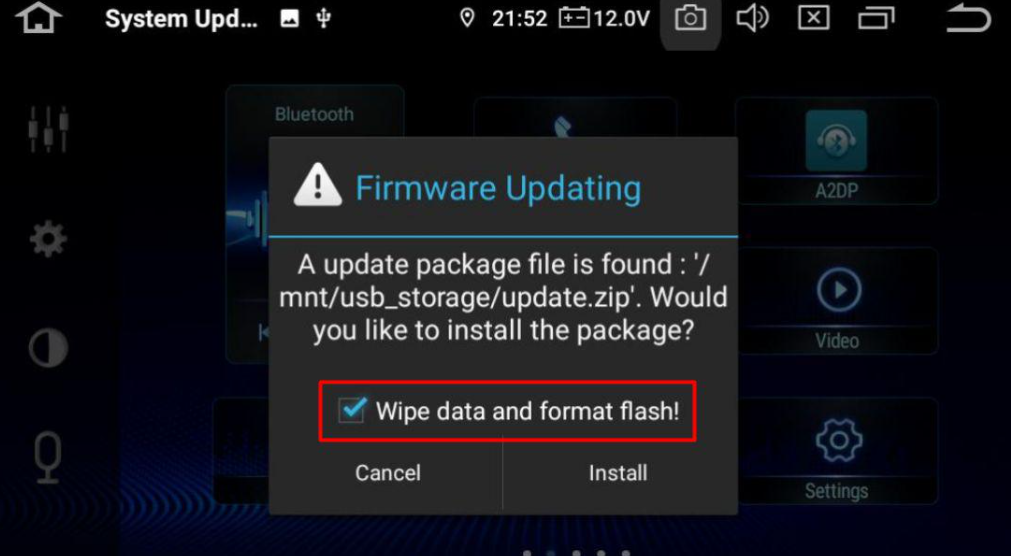
Task: Open the recent apps windows icon
Action: tap(876, 19)
